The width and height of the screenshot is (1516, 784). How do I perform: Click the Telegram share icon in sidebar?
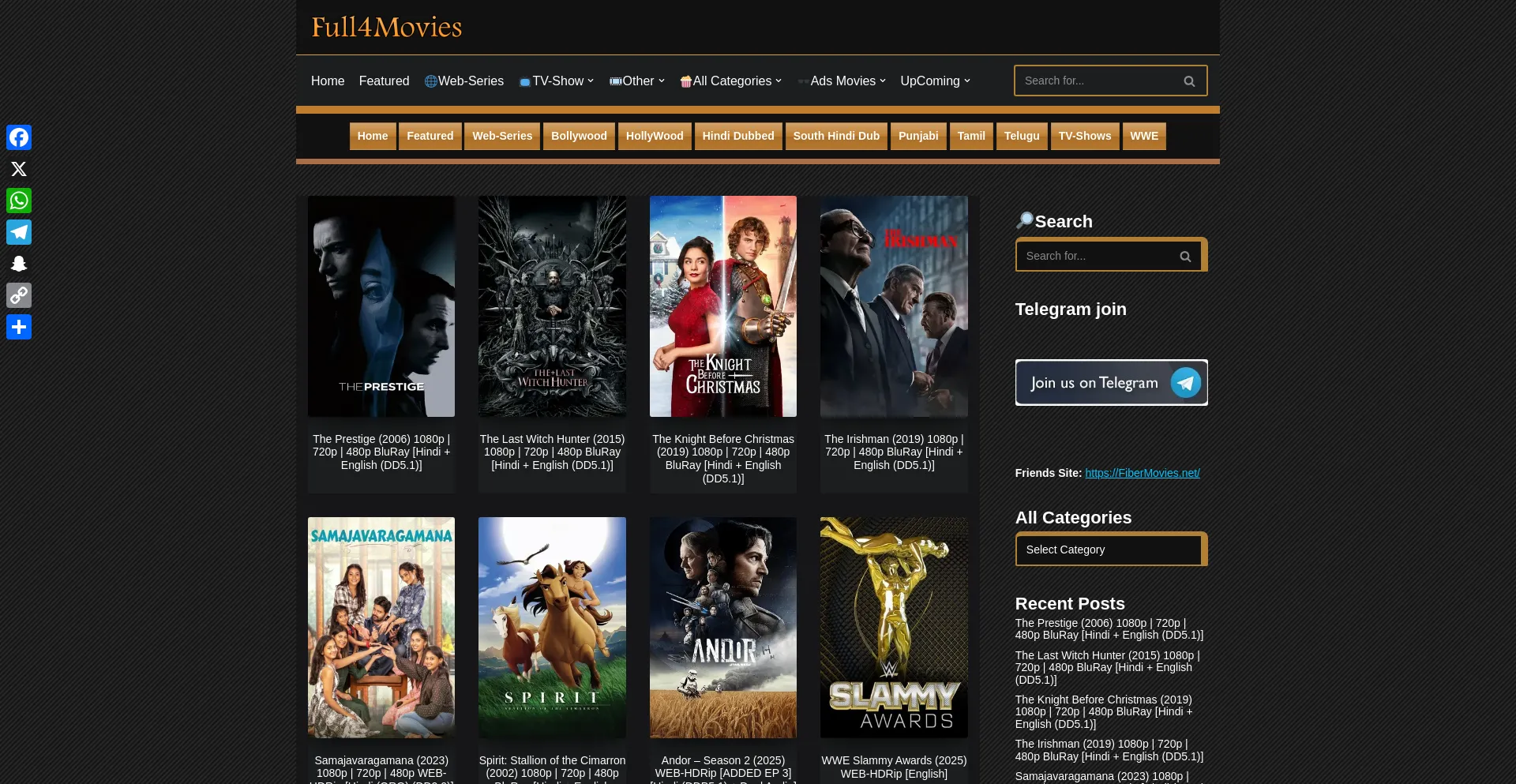[19, 232]
